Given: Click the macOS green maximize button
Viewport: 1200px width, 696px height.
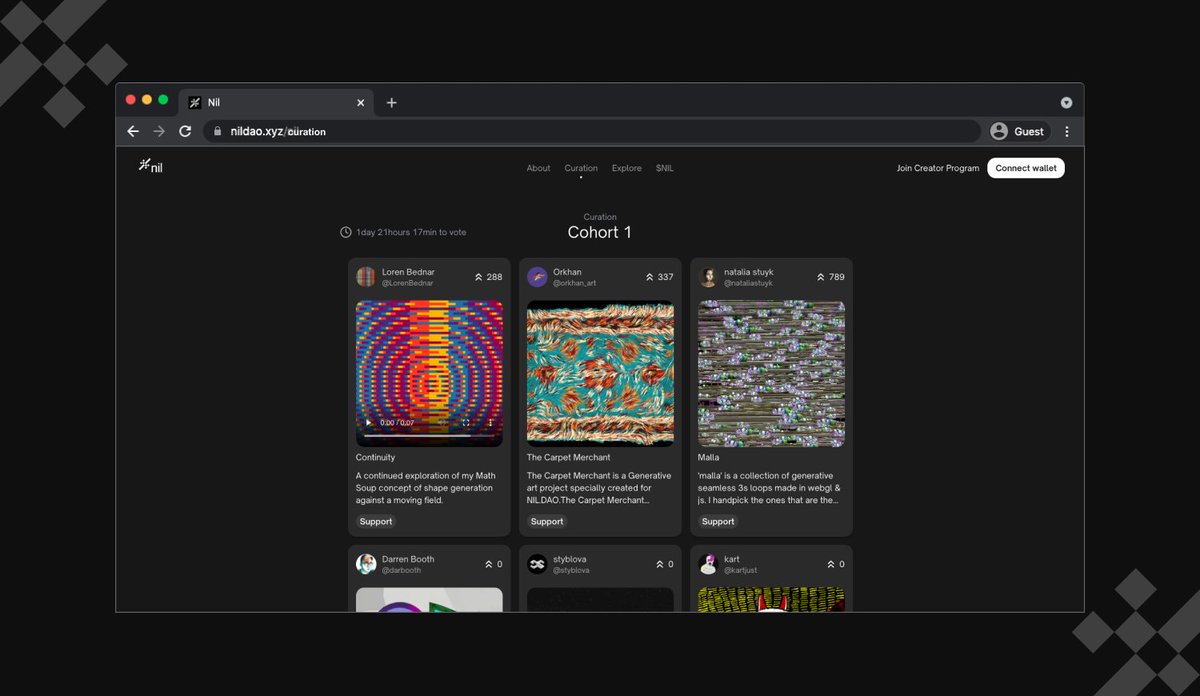Looking at the screenshot, I should coord(163,100).
